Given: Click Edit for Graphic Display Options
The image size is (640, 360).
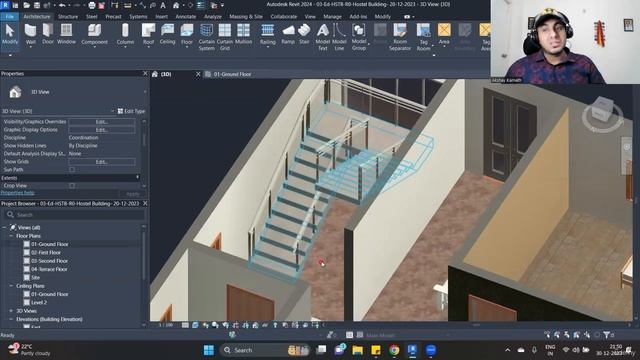Looking at the screenshot, I should pos(102,130).
